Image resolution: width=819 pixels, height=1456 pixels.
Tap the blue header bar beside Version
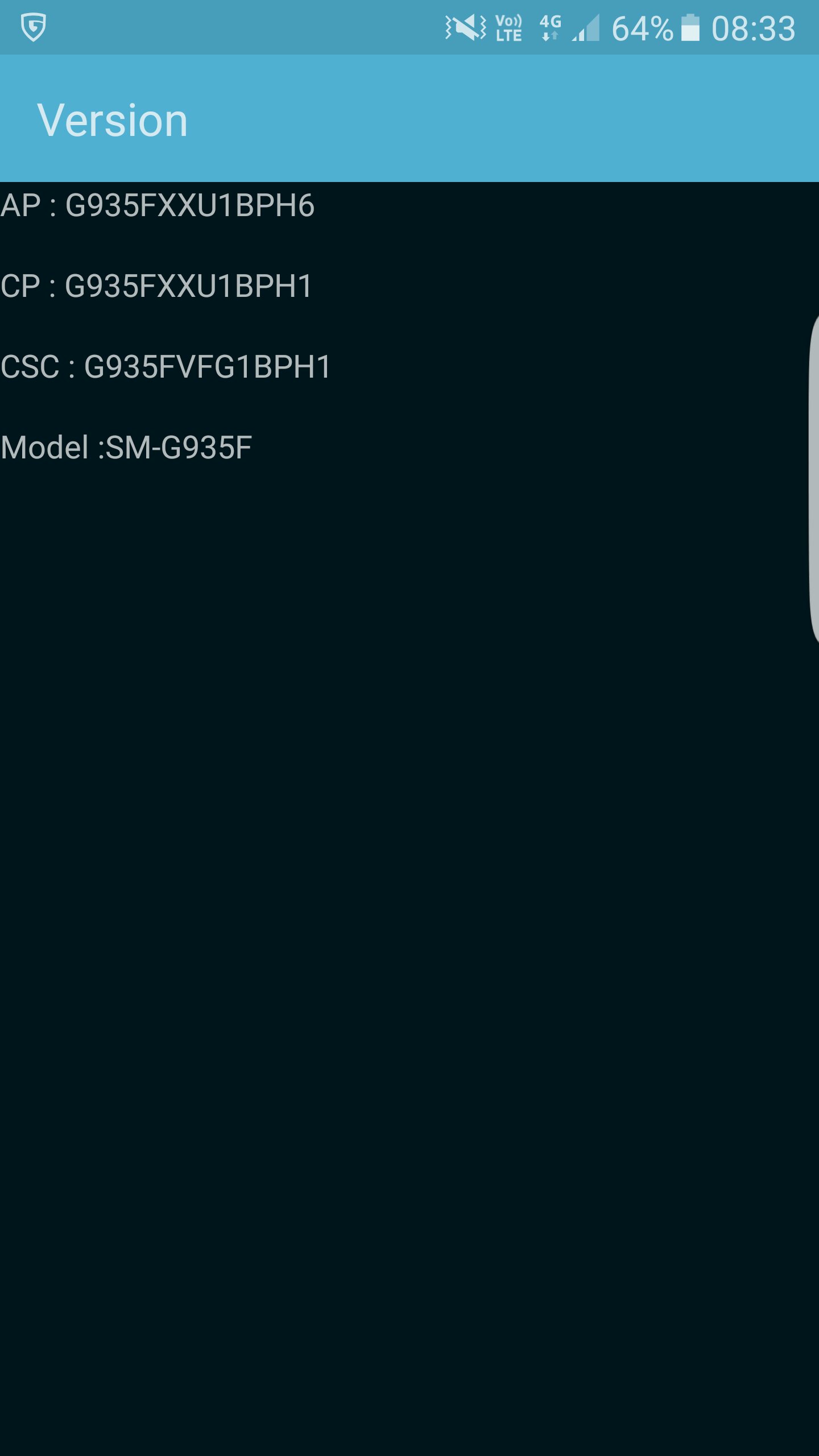point(500,118)
